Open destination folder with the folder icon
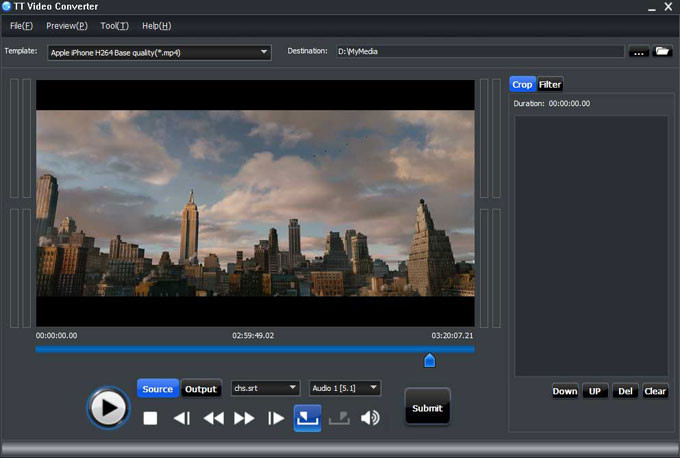The height and width of the screenshot is (458, 680). [x=662, y=51]
